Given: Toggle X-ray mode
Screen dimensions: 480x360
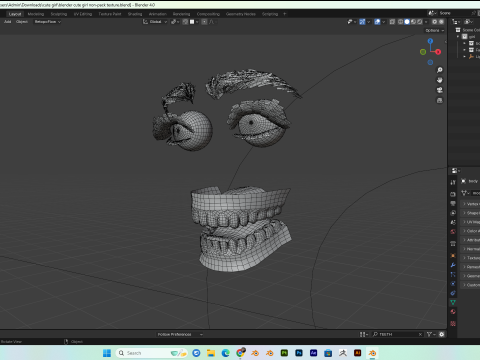Looking at the screenshot, I should (x=392, y=22).
